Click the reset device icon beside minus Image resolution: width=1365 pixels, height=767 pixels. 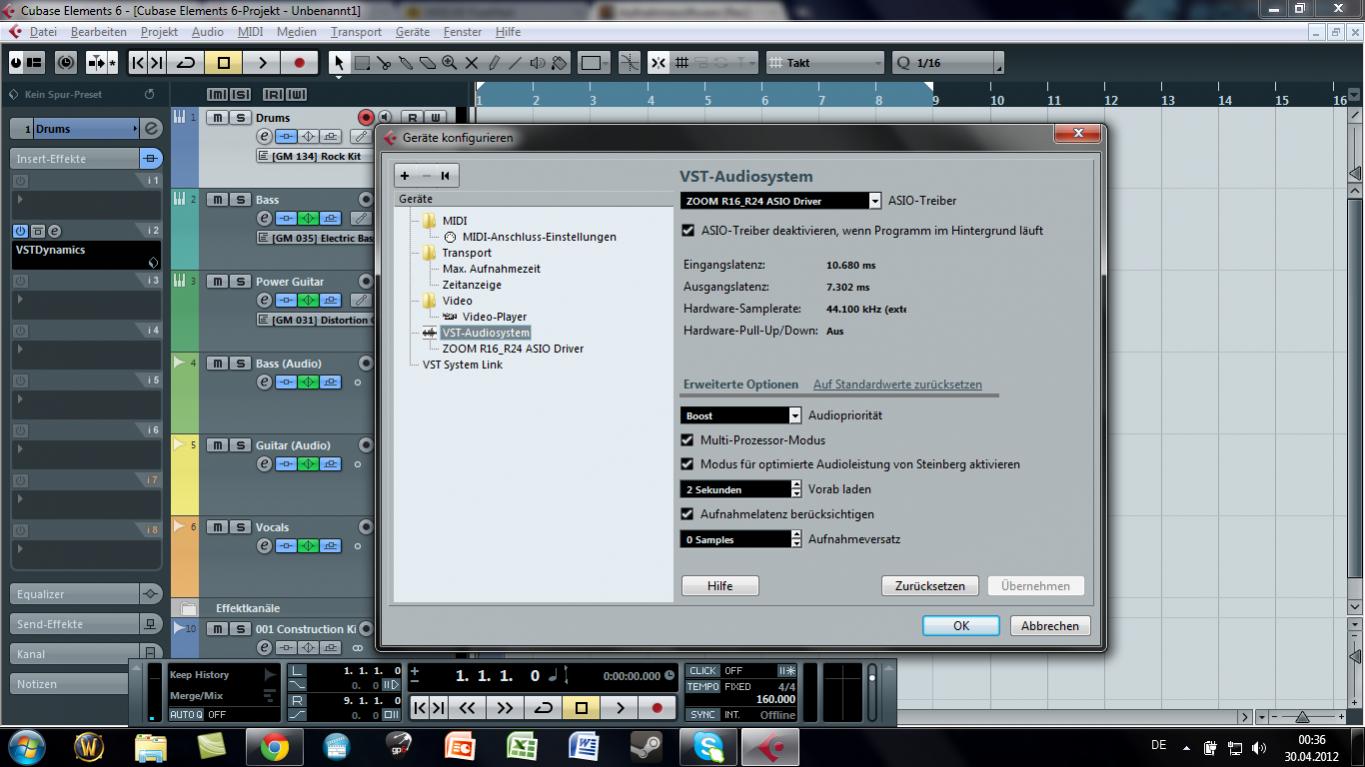click(445, 176)
